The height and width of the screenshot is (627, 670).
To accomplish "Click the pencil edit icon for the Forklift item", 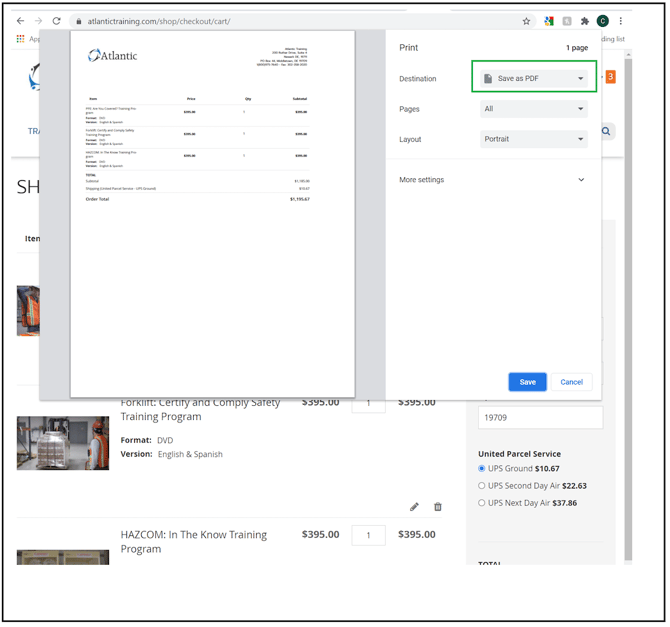I will [x=415, y=507].
